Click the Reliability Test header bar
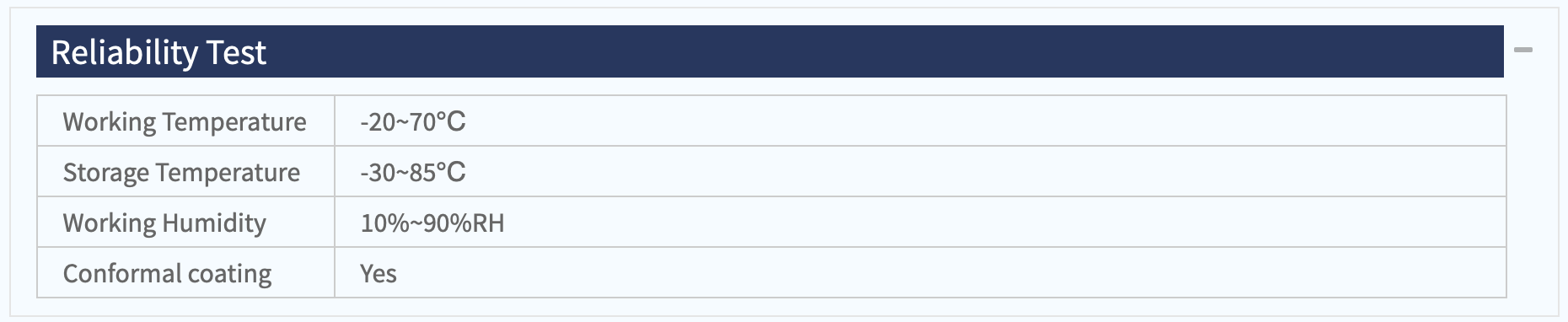1568x322 pixels. pyautogui.click(x=770, y=51)
